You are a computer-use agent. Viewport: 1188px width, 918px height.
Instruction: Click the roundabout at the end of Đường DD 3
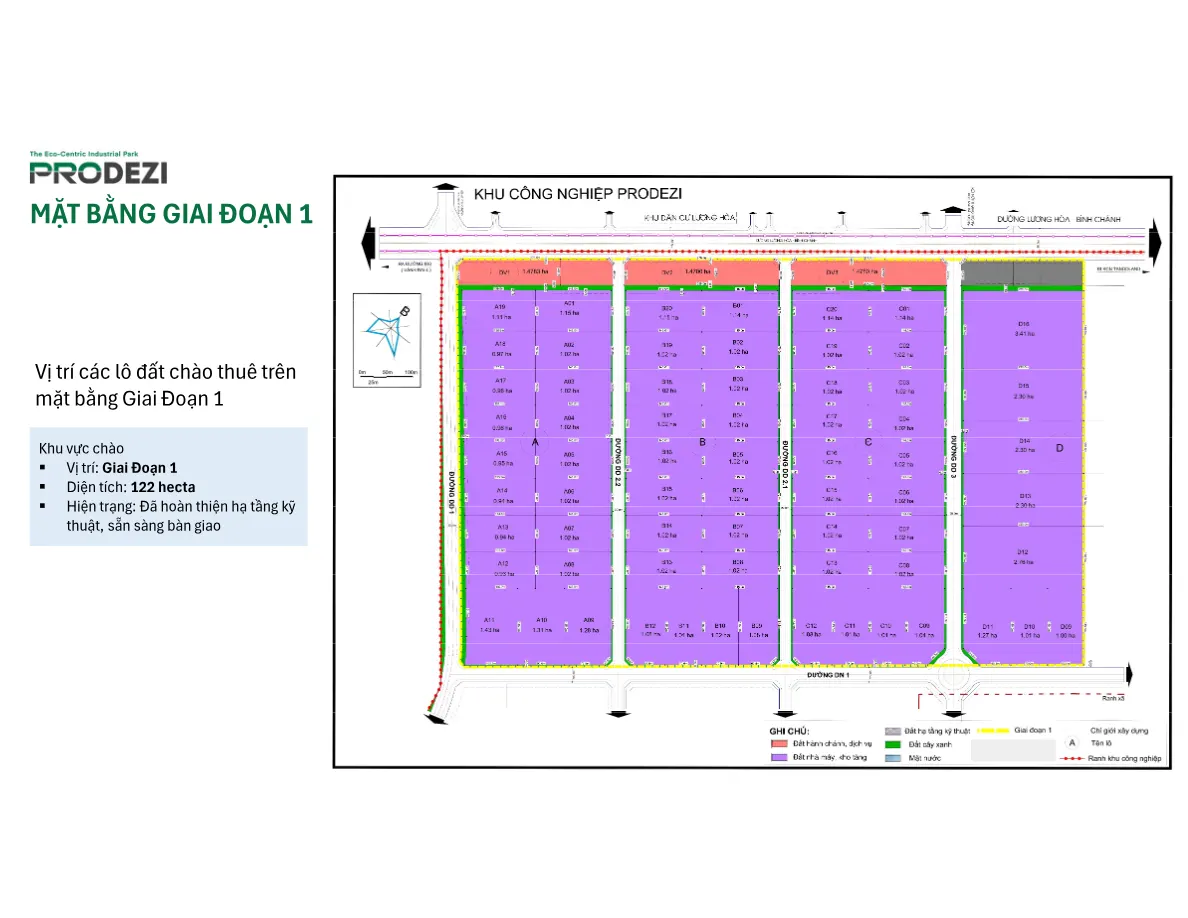[953, 675]
